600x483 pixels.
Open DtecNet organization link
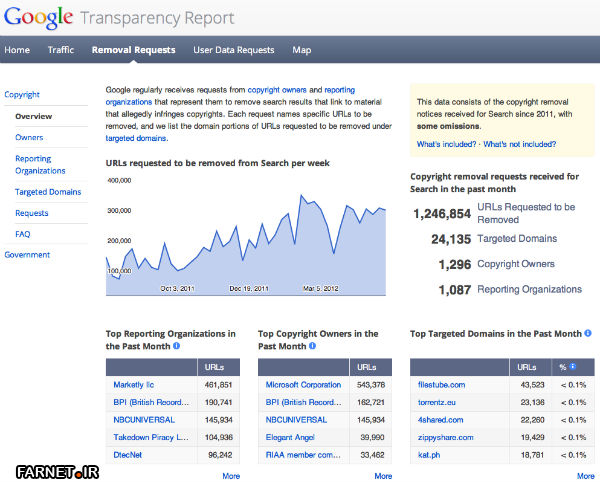tap(128, 455)
